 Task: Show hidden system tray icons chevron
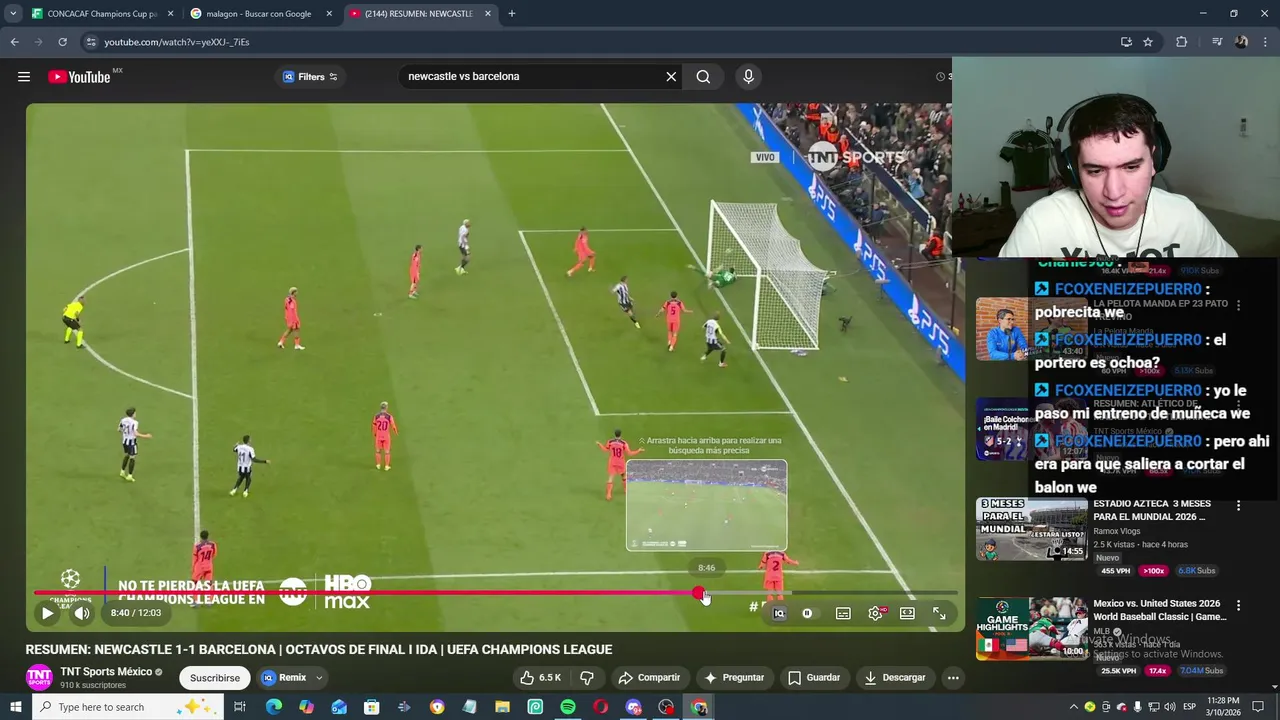coord(1074,707)
